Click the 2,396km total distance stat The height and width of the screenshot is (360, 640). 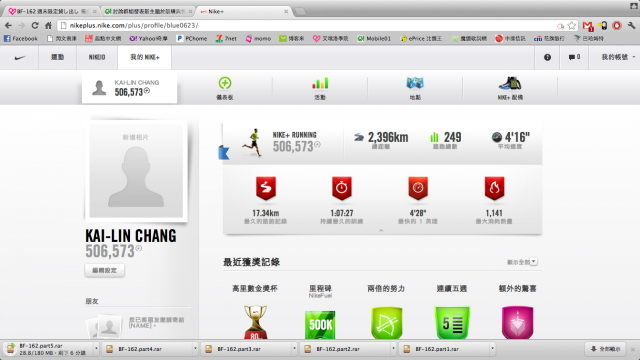click(x=381, y=140)
